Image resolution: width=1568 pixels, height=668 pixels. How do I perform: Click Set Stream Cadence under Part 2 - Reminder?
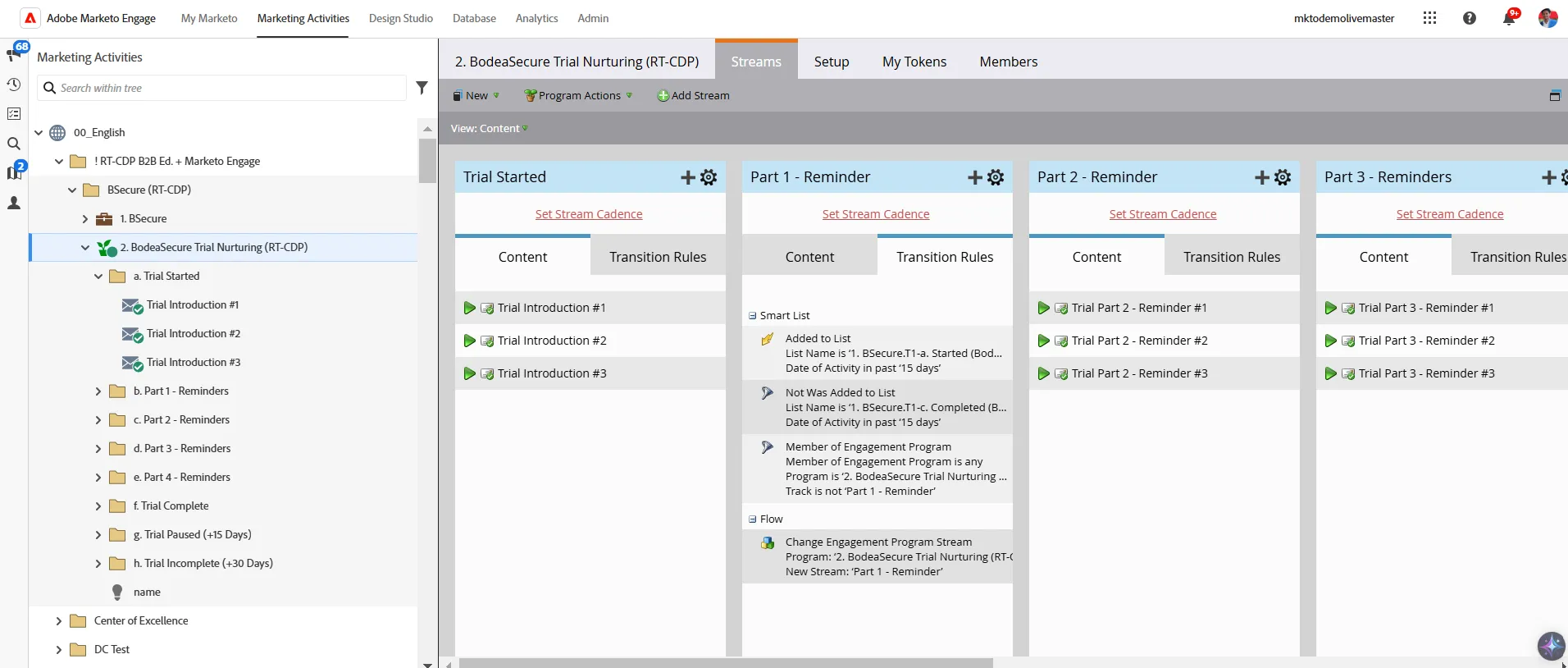[x=1163, y=214]
